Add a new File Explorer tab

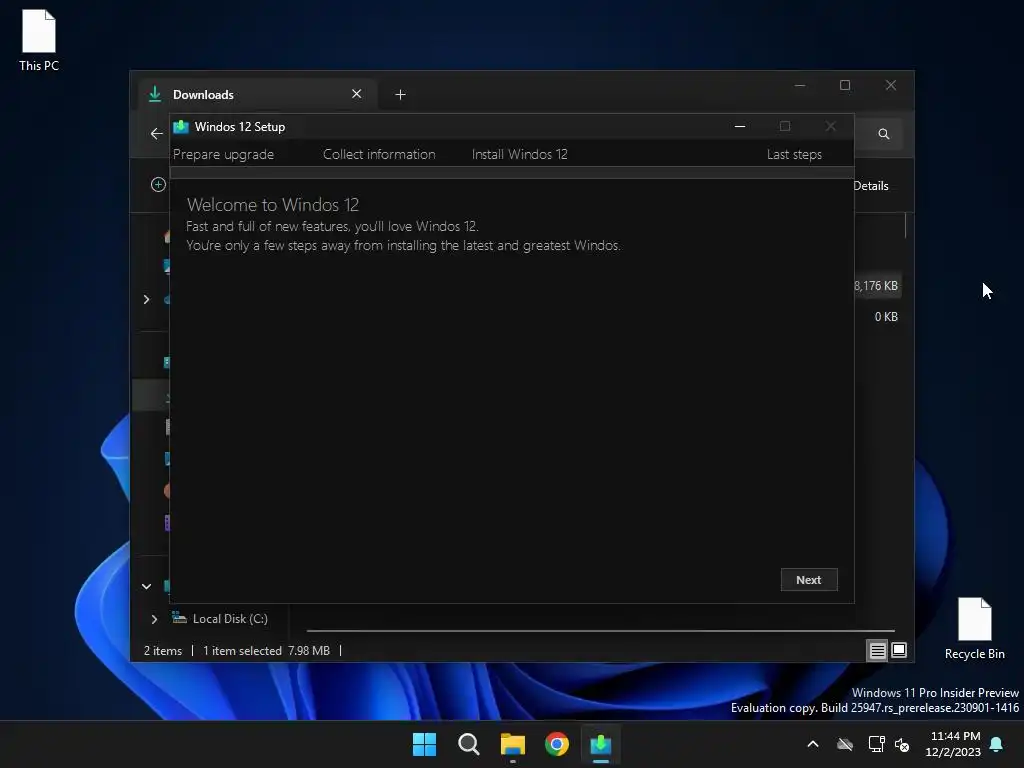tap(400, 95)
